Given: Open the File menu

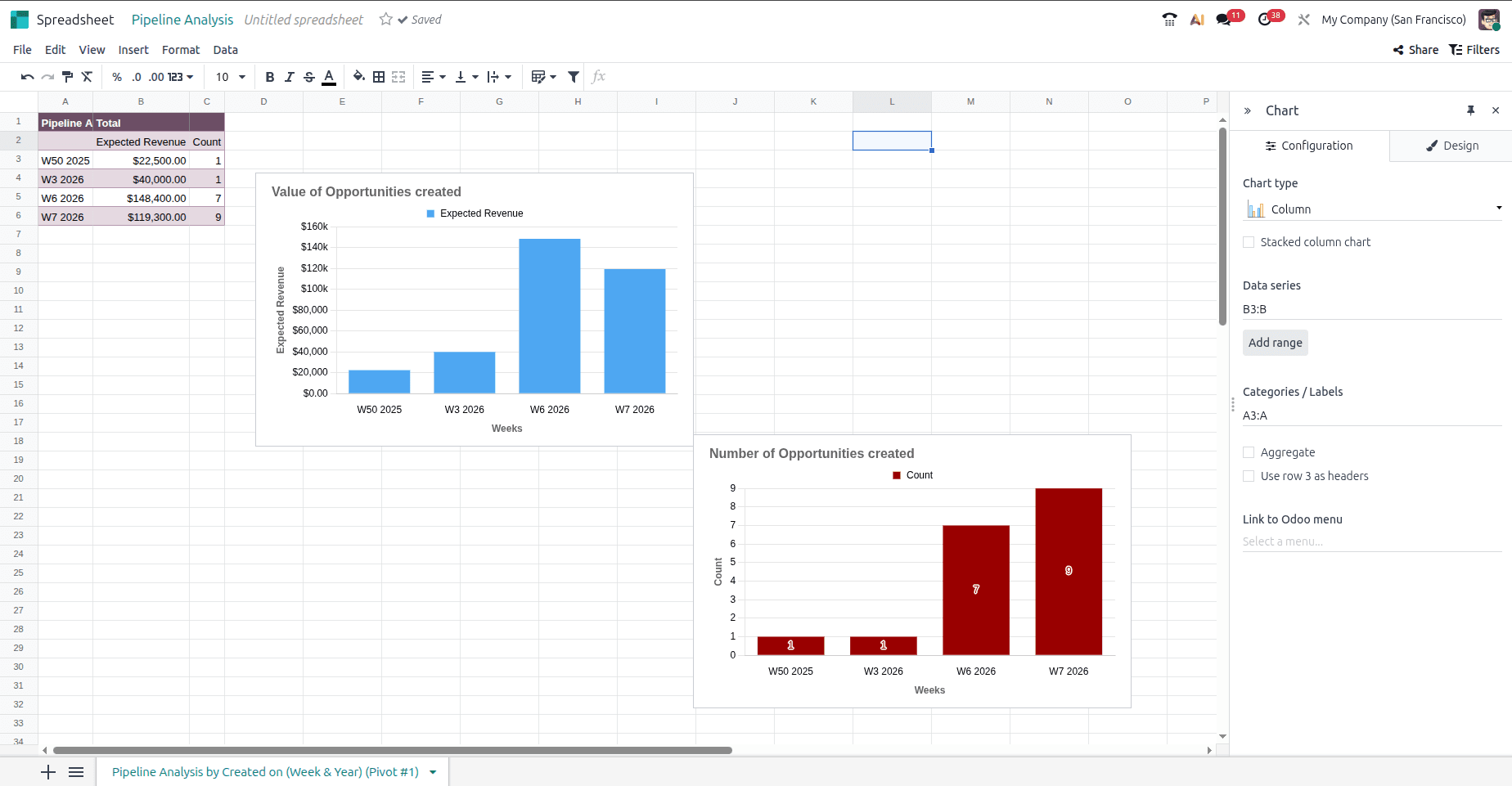Looking at the screenshot, I should (22, 50).
